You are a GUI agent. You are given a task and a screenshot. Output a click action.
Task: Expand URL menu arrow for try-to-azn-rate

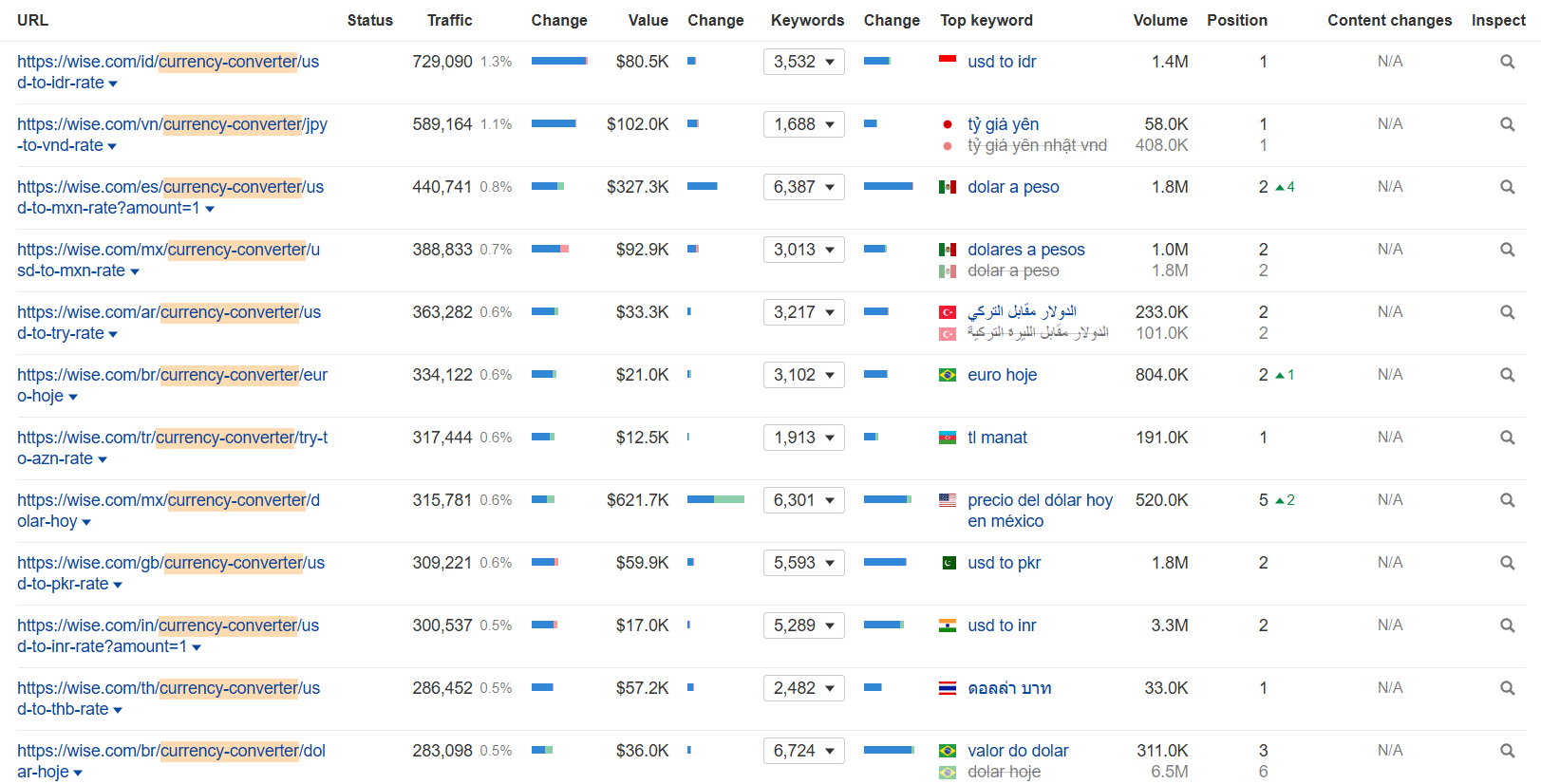click(x=103, y=460)
